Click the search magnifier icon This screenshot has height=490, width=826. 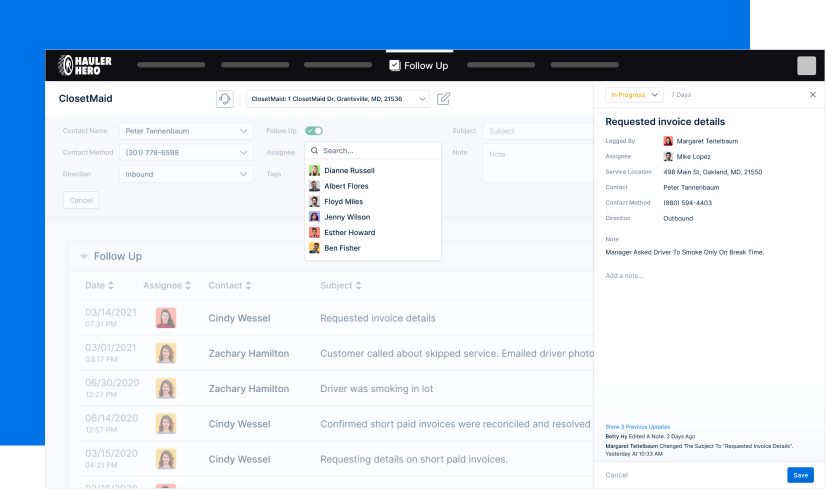314,151
